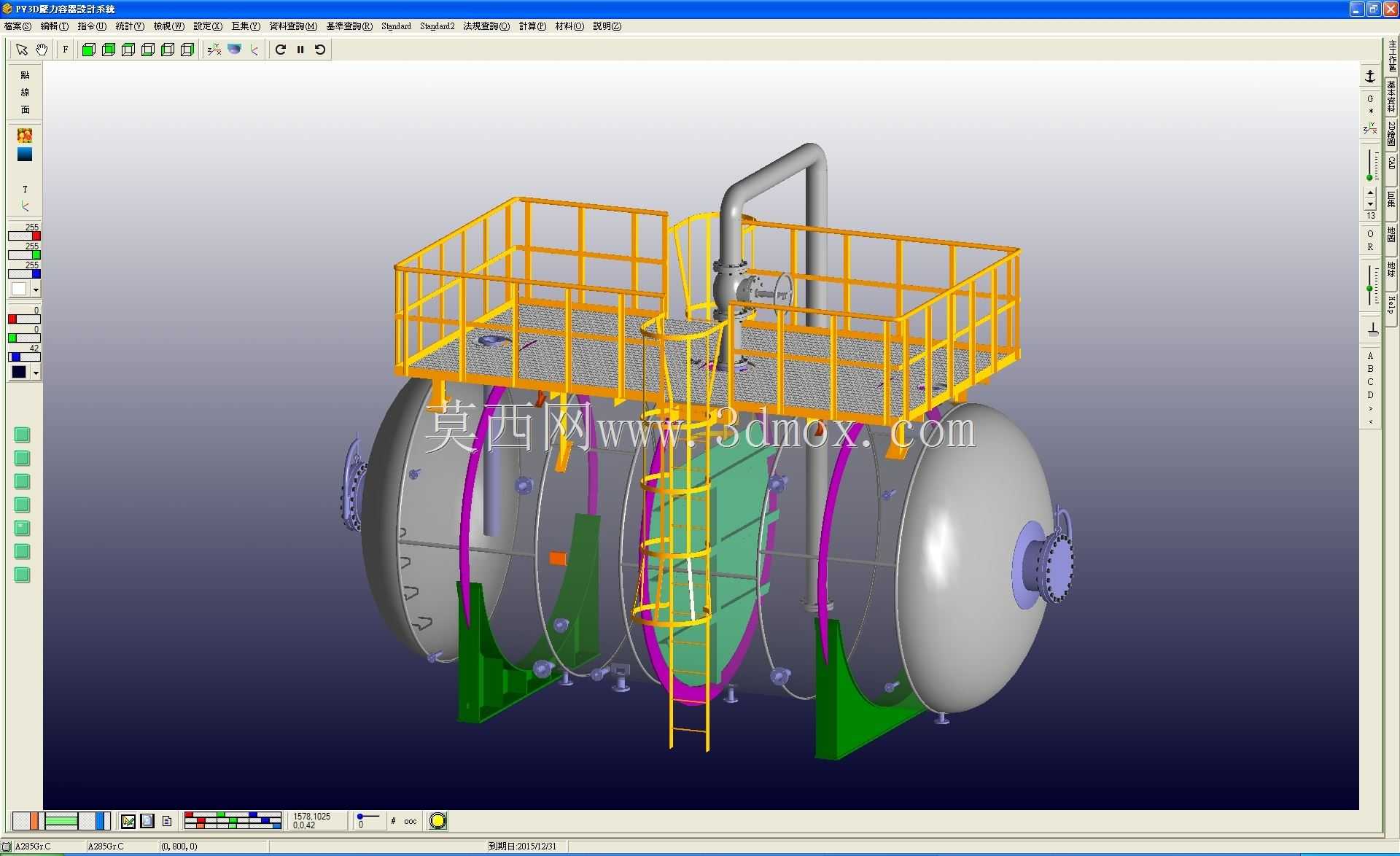1400x856 pixels.
Task: Click the O button on right panel
Action: pyautogui.click(x=1370, y=234)
